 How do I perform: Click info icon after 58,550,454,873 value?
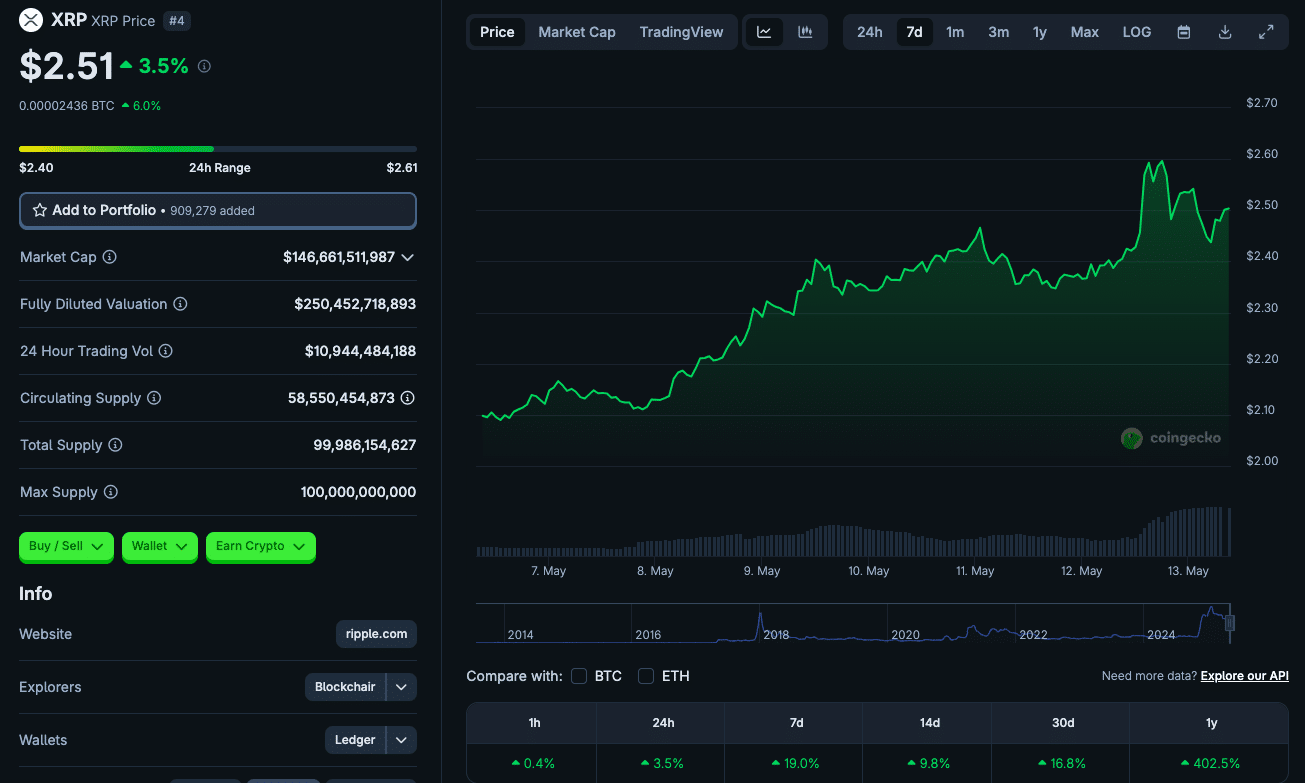click(408, 398)
